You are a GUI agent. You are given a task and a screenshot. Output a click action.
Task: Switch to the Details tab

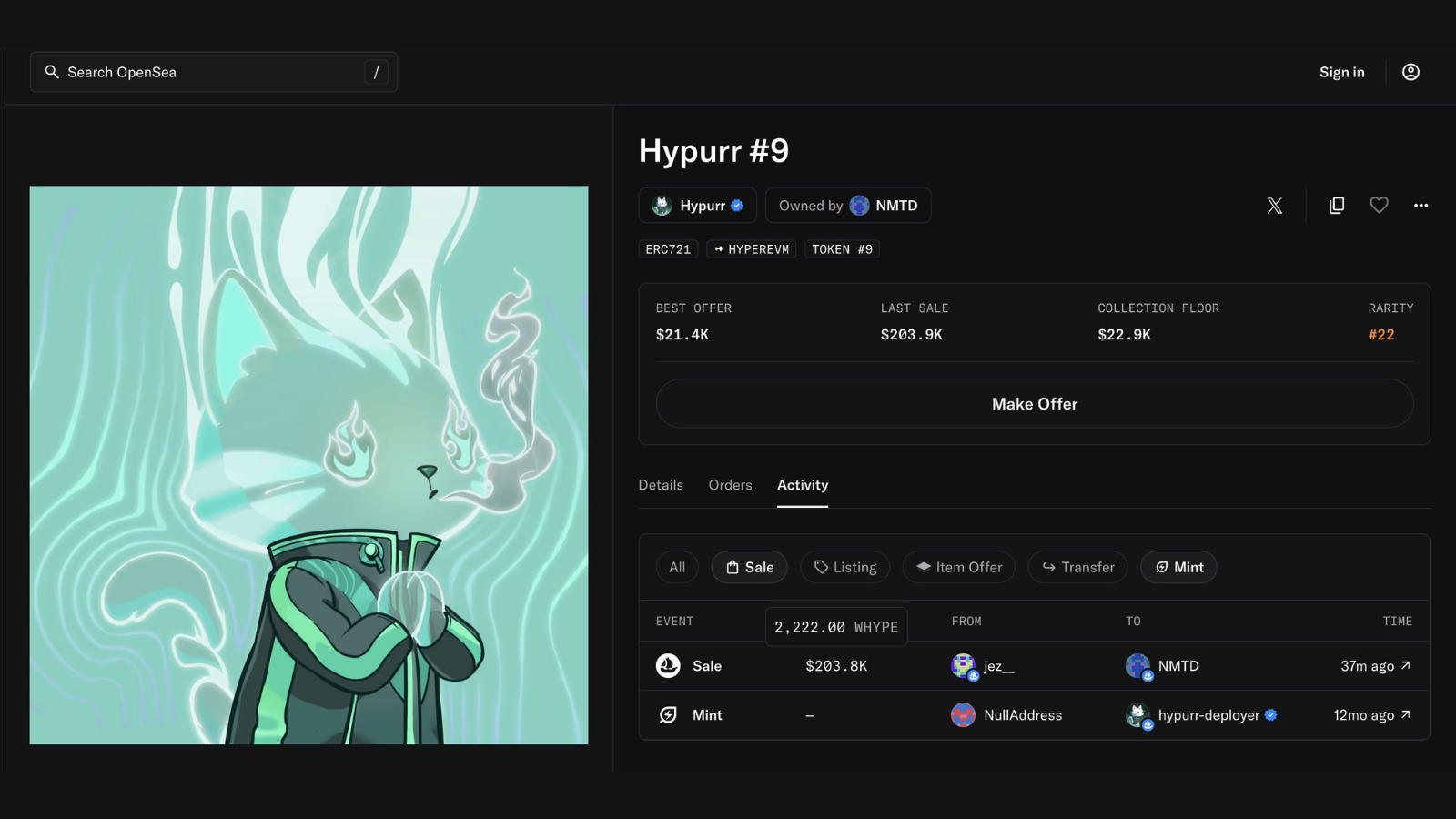(x=661, y=485)
